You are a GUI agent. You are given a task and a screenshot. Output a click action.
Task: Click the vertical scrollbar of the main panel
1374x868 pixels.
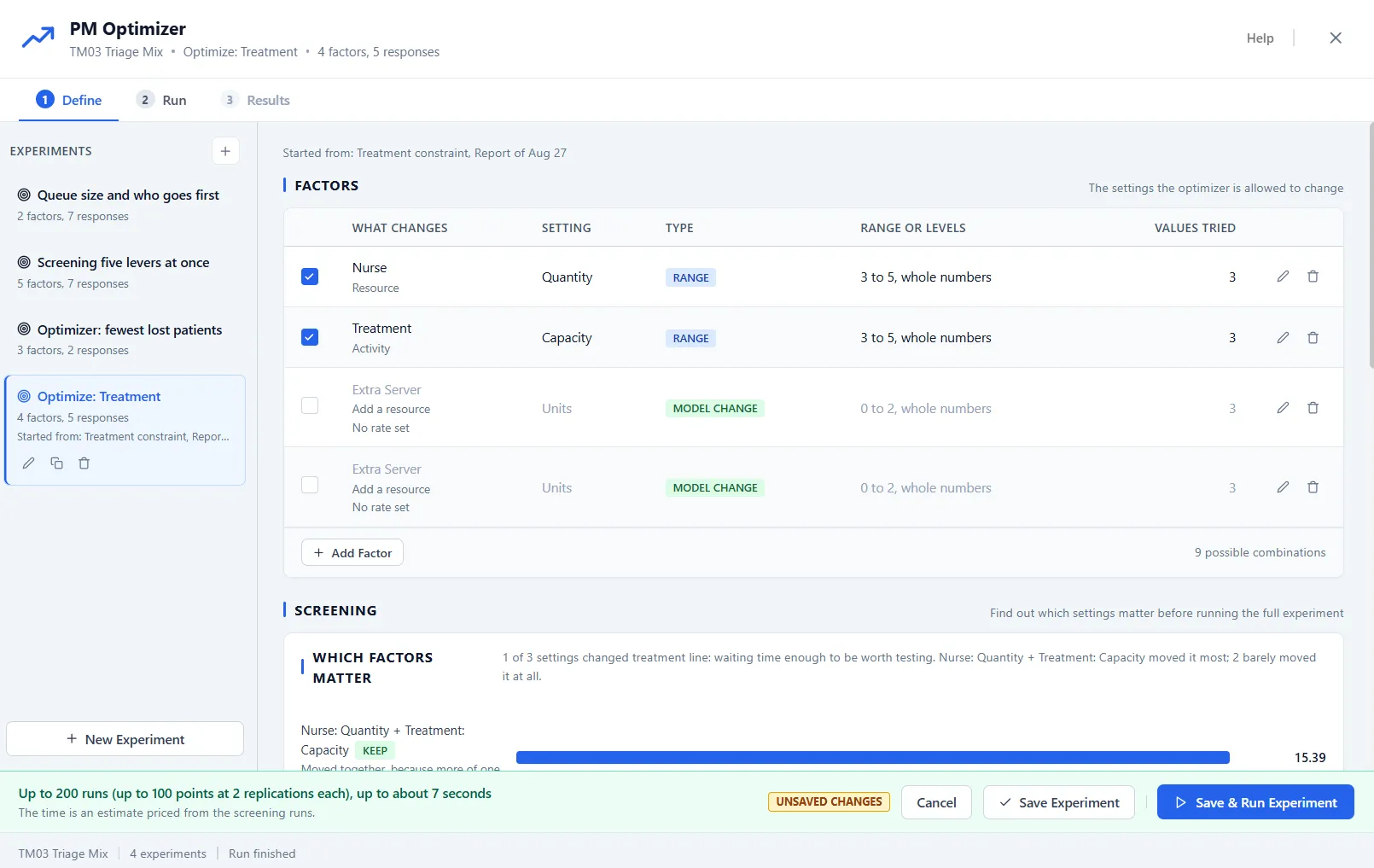click(1371, 246)
